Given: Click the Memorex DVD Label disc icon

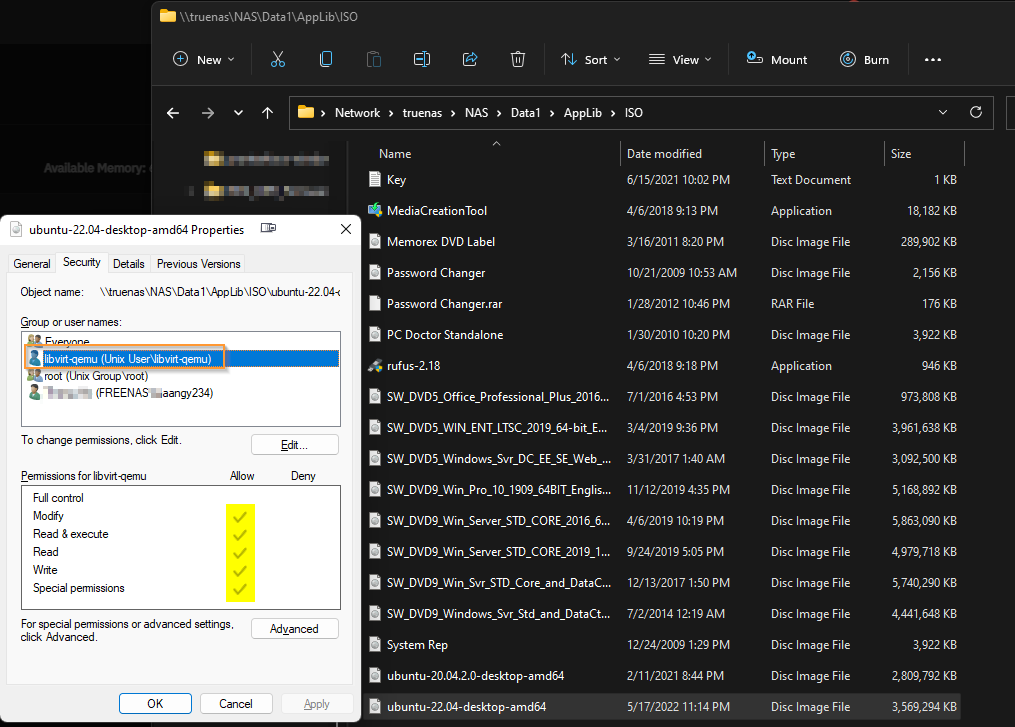Looking at the screenshot, I should [375, 241].
